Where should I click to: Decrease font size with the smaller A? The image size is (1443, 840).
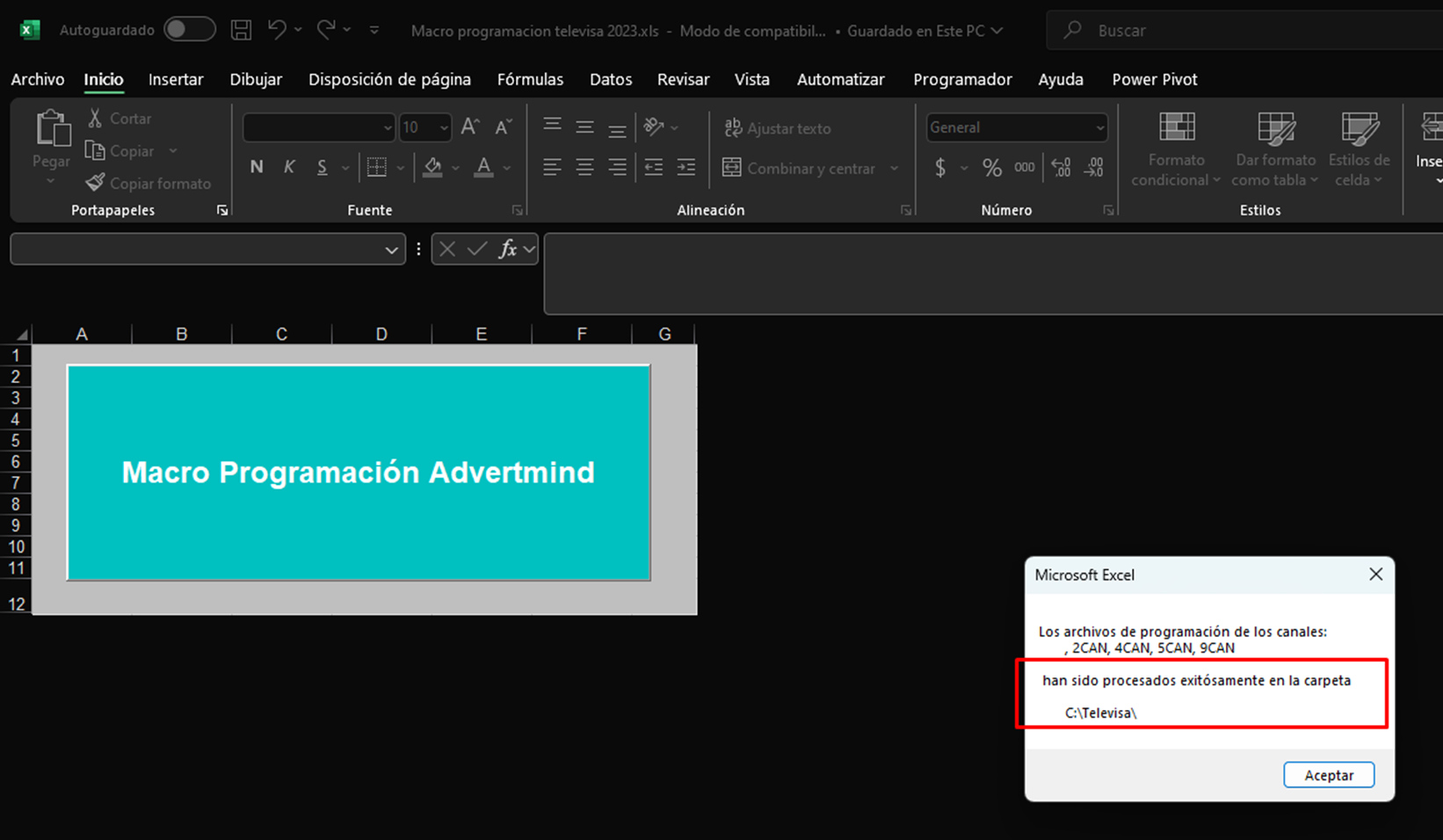click(x=503, y=127)
